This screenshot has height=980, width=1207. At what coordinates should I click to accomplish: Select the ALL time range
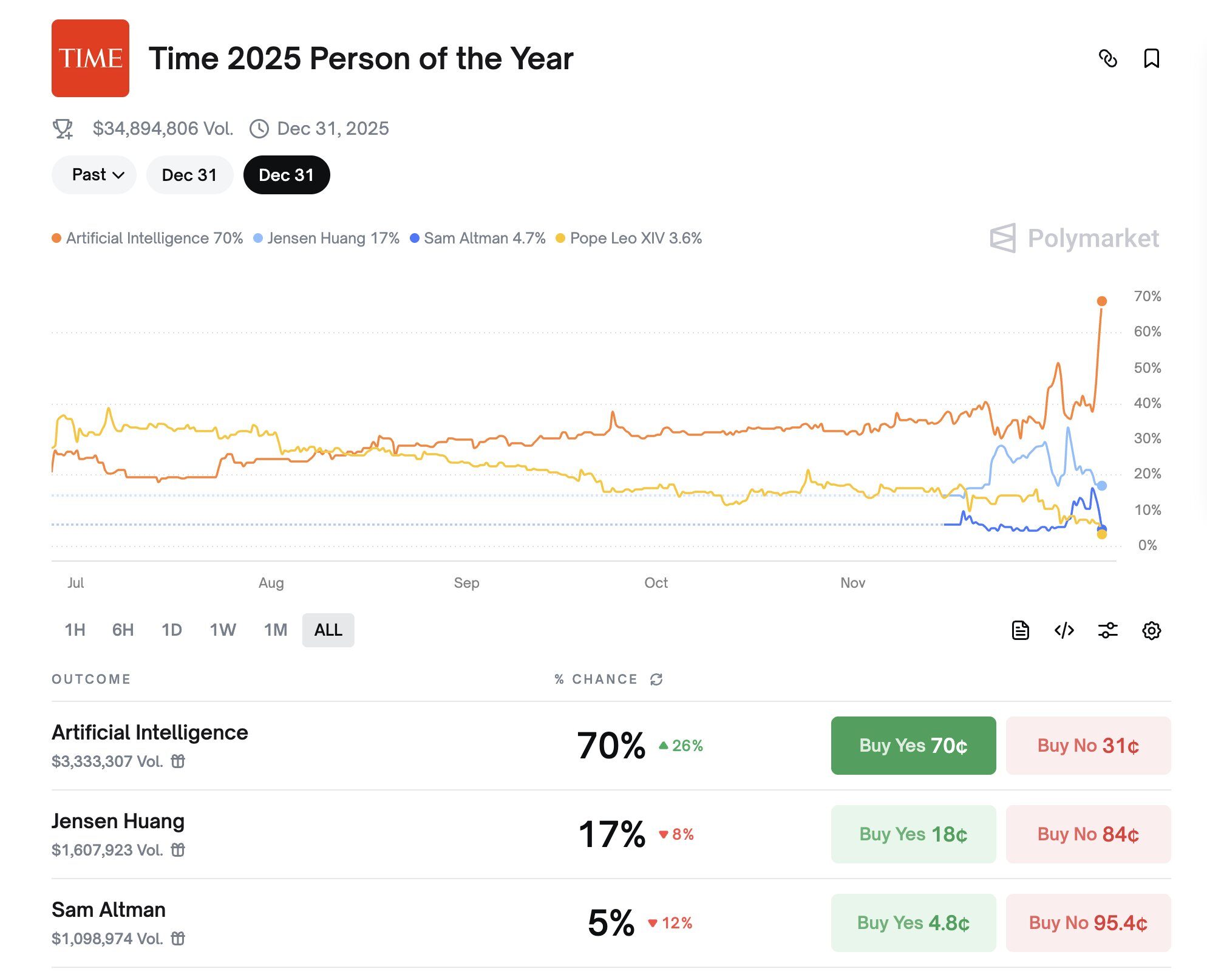(x=328, y=630)
